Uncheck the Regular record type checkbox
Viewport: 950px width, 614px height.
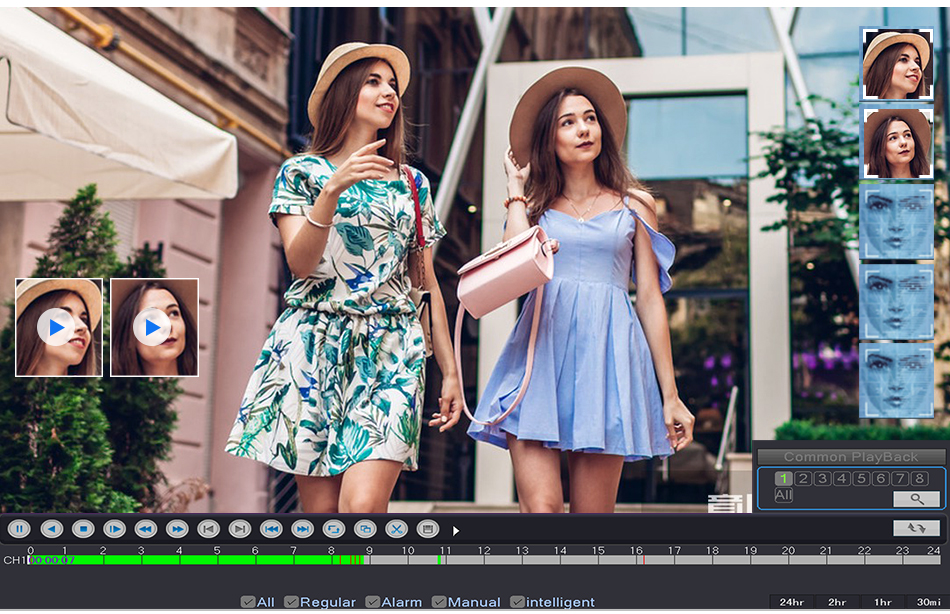pyautogui.click(x=291, y=602)
